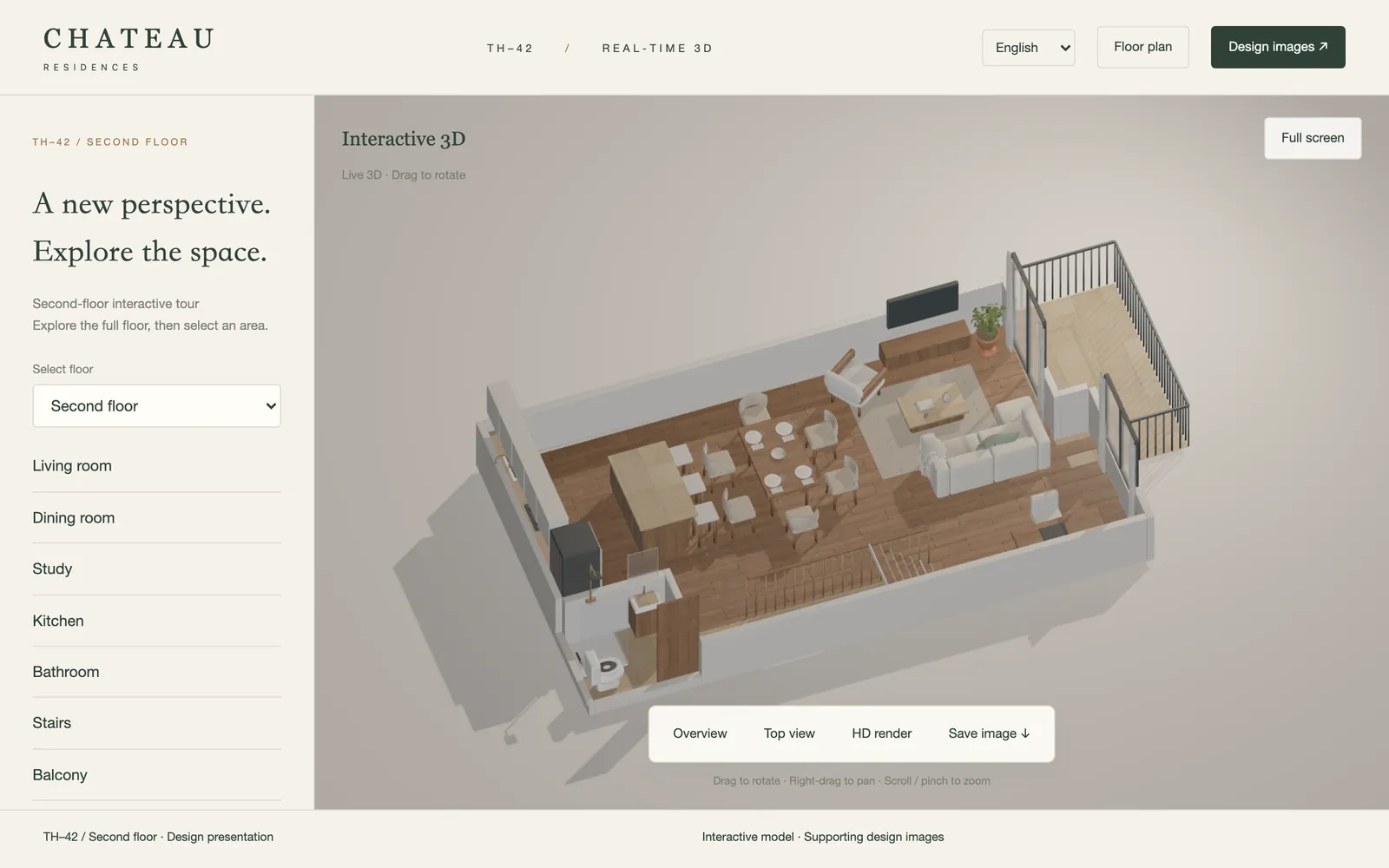
Task: Click the Floor plan button
Action: [x=1142, y=47]
